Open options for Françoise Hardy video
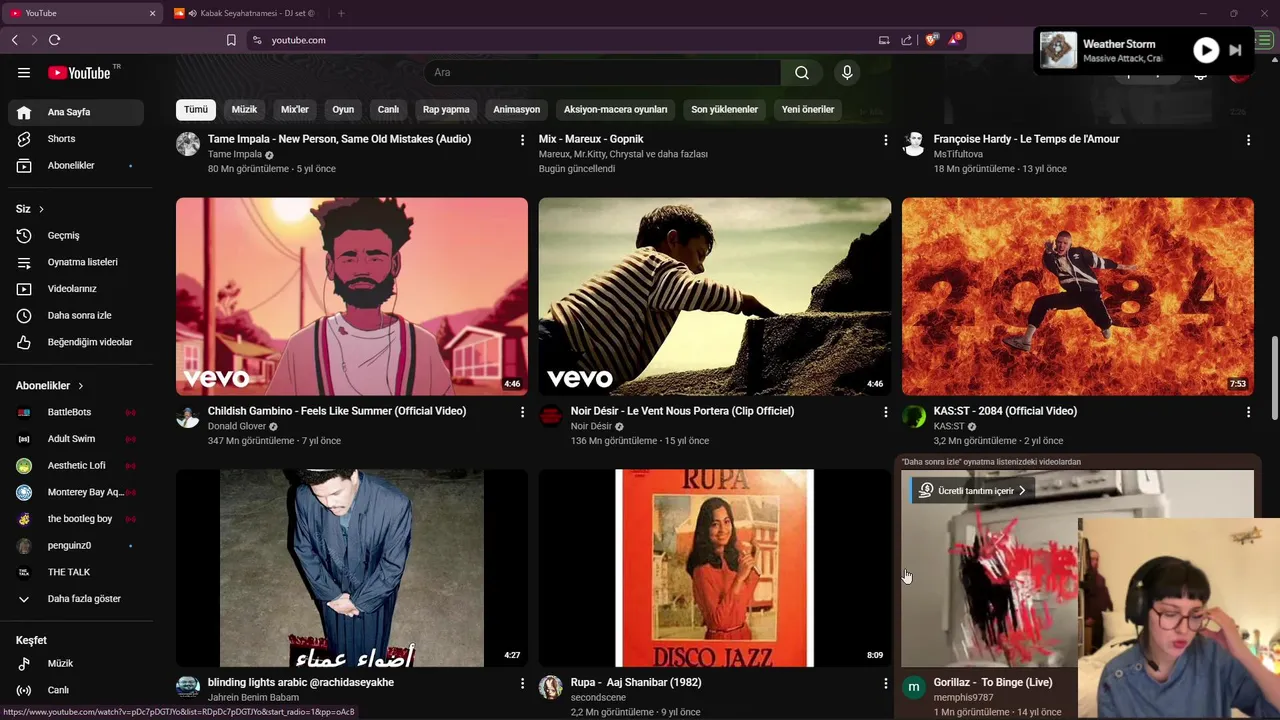The image size is (1280, 720). (x=1248, y=140)
